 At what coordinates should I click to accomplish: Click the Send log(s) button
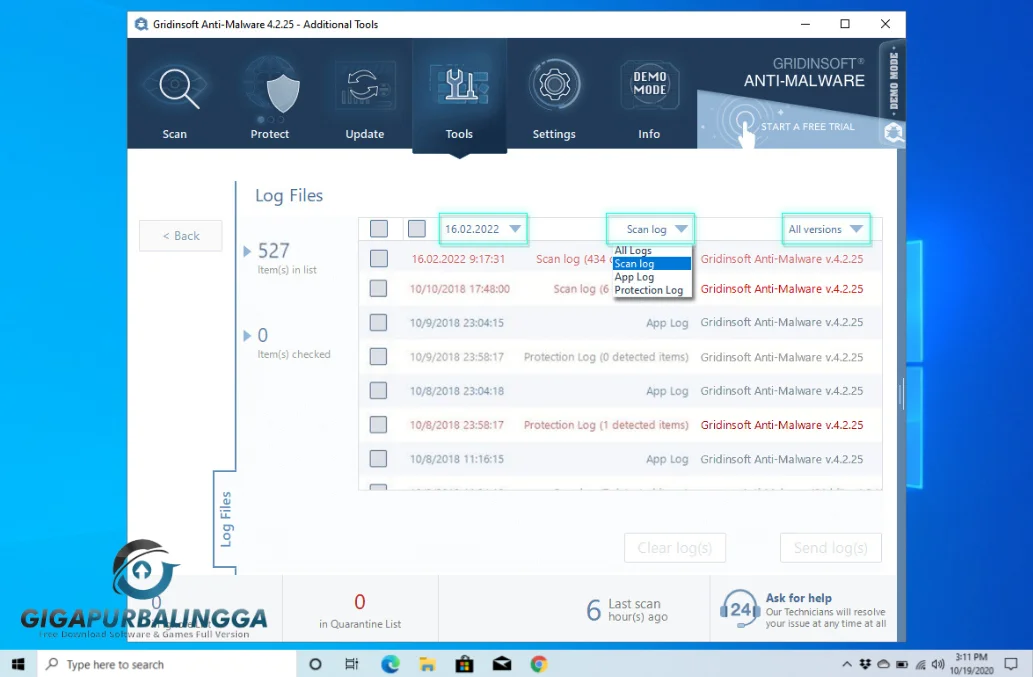pyautogui.click(x=831, y=548)
